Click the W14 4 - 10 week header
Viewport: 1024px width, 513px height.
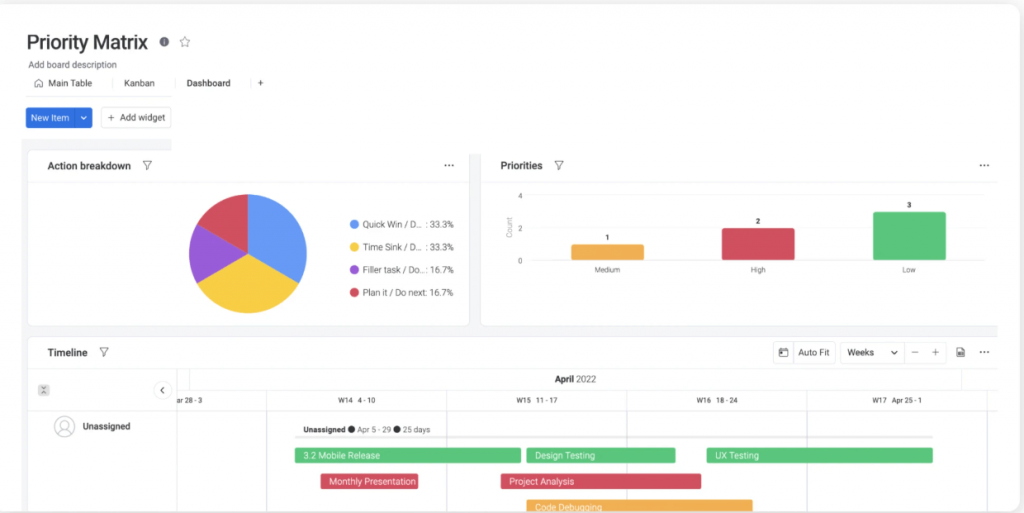pos(357,400)
